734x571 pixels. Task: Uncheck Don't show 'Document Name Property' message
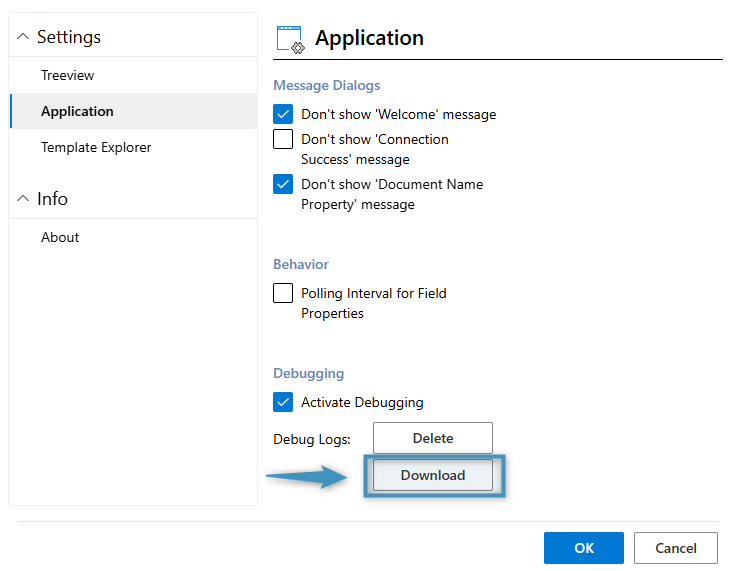(283, 184)
